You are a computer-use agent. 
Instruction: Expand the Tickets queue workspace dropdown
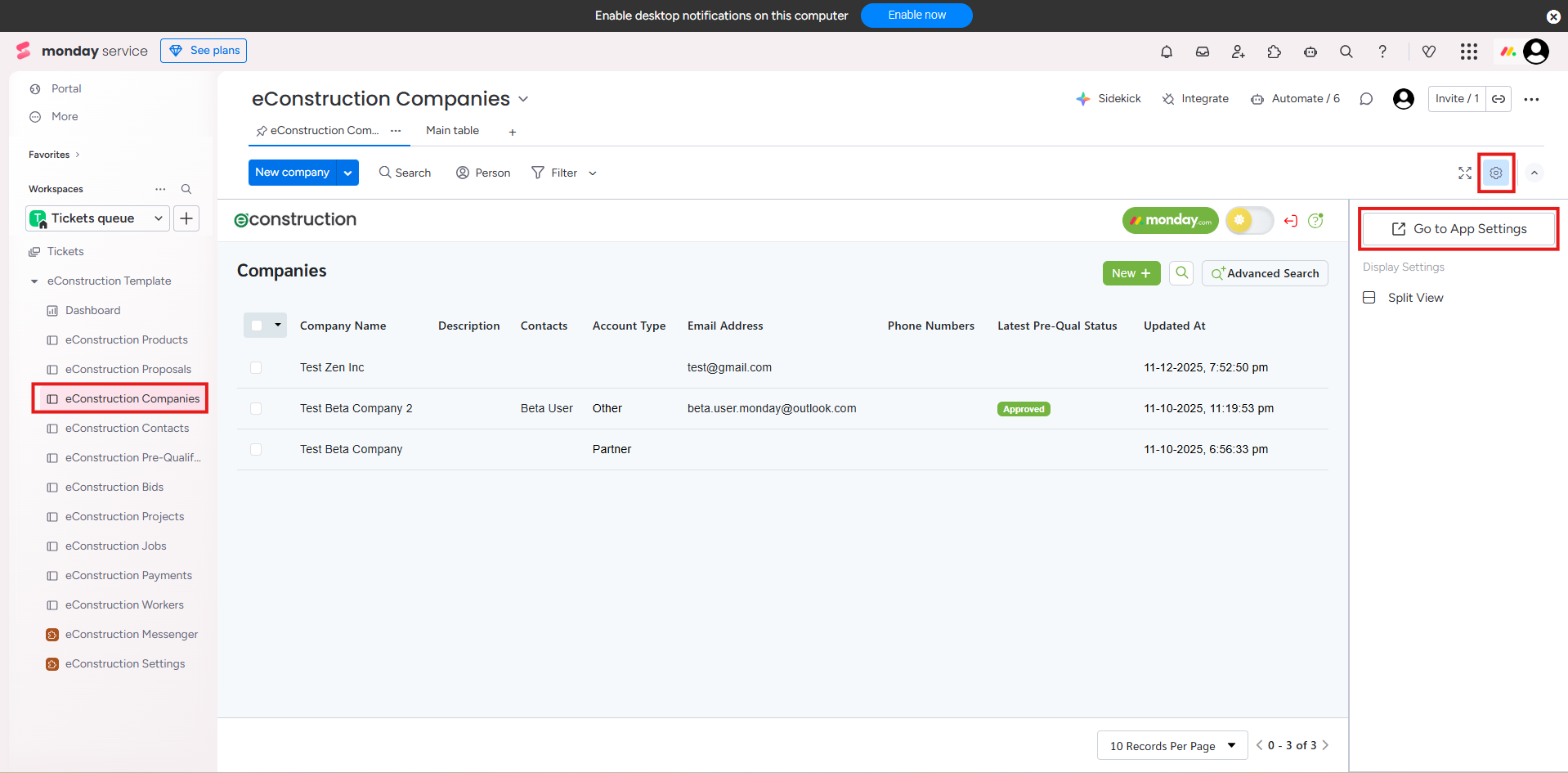click(x=158, y=218)
